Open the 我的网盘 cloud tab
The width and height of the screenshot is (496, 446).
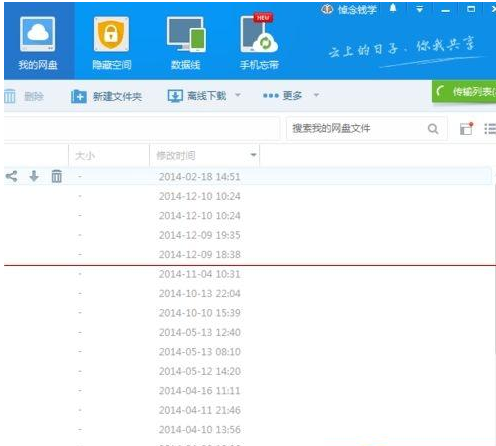click(38, 43)
